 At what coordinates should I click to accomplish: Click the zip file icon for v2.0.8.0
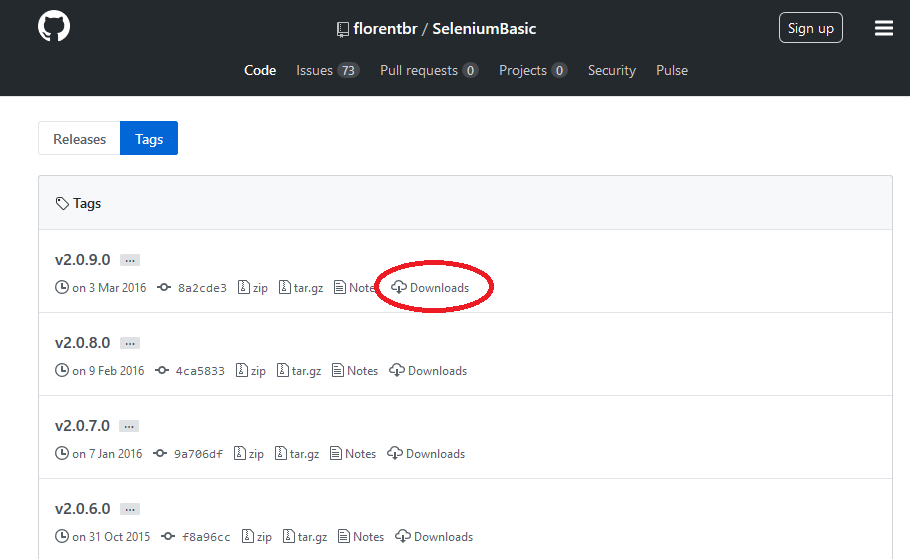(x=242, y=370)
